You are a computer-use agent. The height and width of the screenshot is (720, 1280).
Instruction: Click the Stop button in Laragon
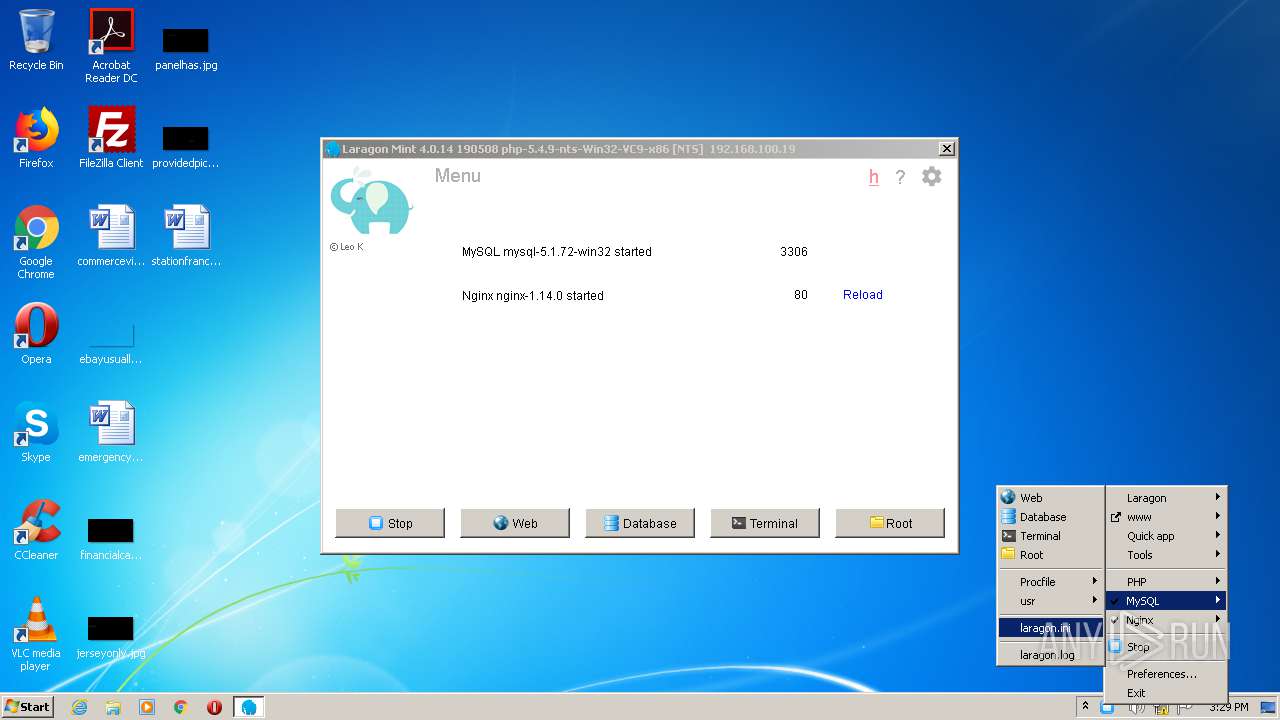click(390, 523)
